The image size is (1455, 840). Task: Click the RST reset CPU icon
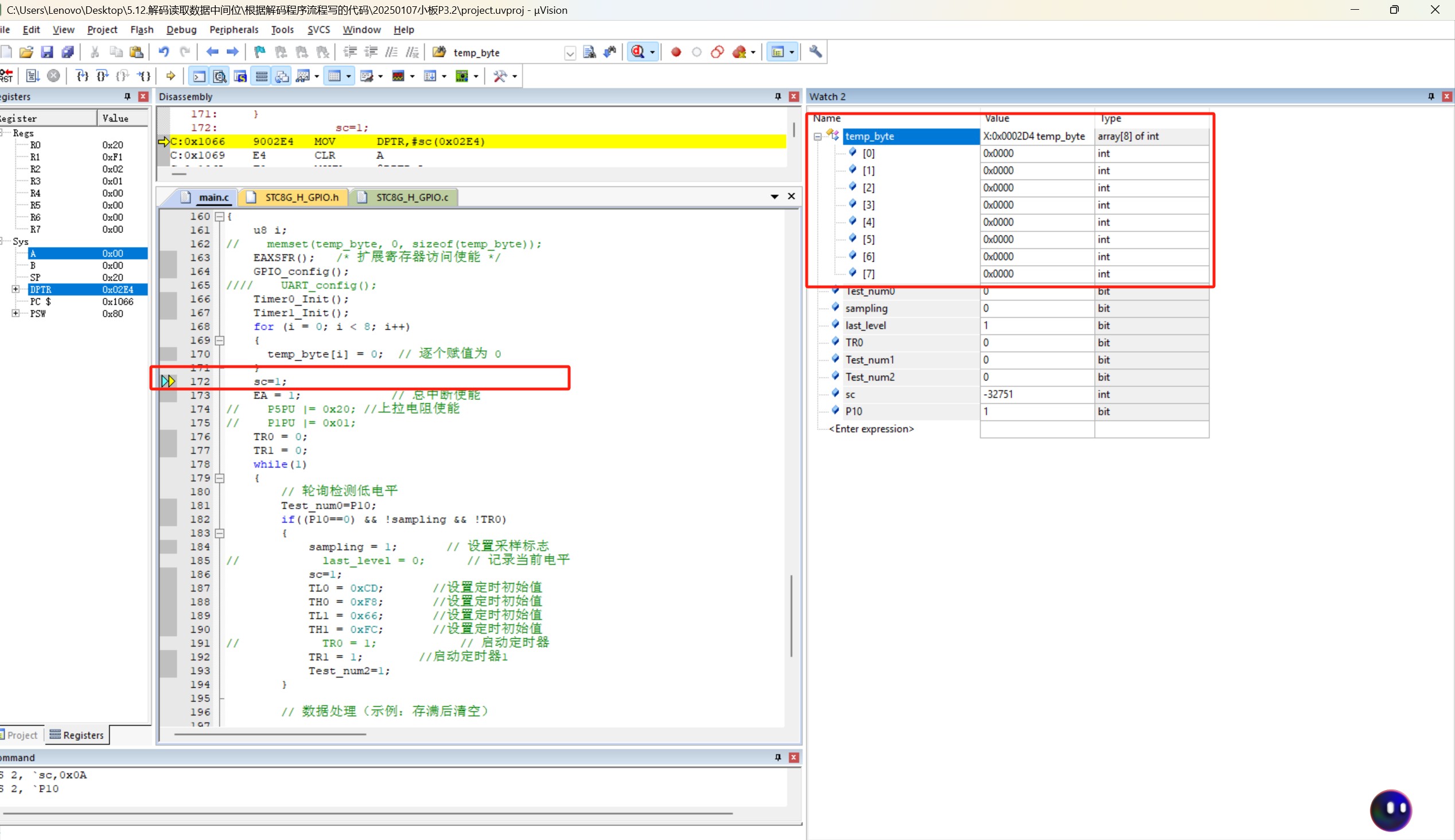6,76
